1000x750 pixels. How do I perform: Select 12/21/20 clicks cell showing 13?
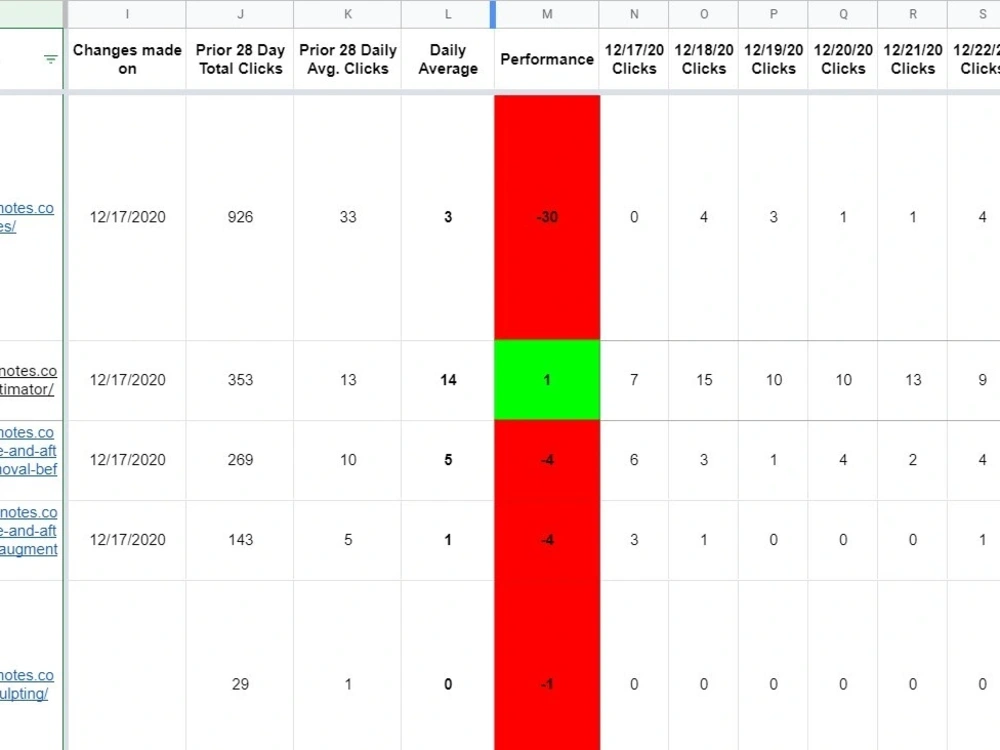click(x=913, y=380)
